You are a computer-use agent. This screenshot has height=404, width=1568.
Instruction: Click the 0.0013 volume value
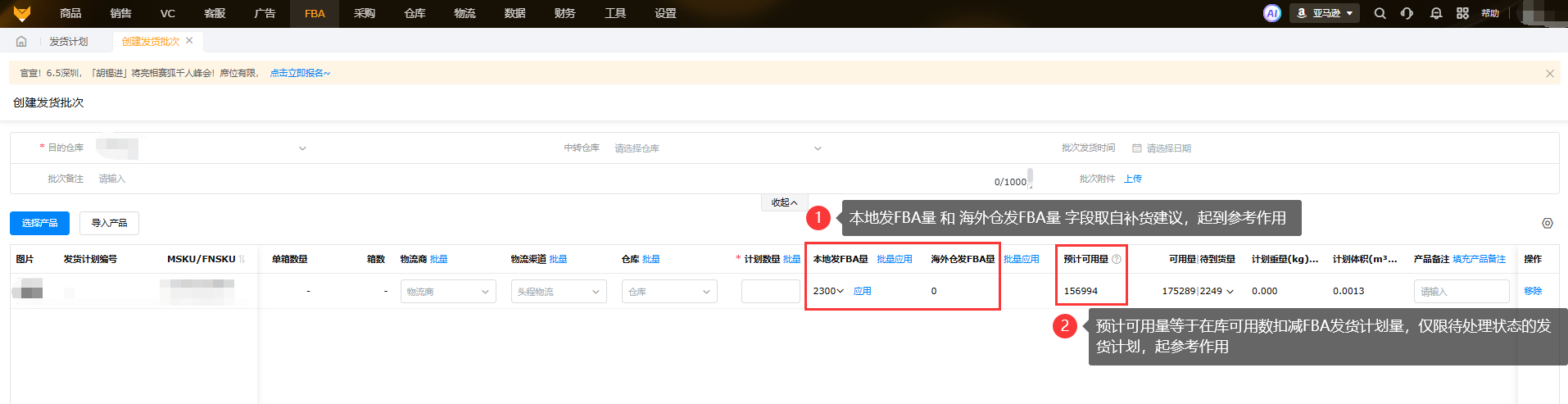click(x=1348, y=291)
